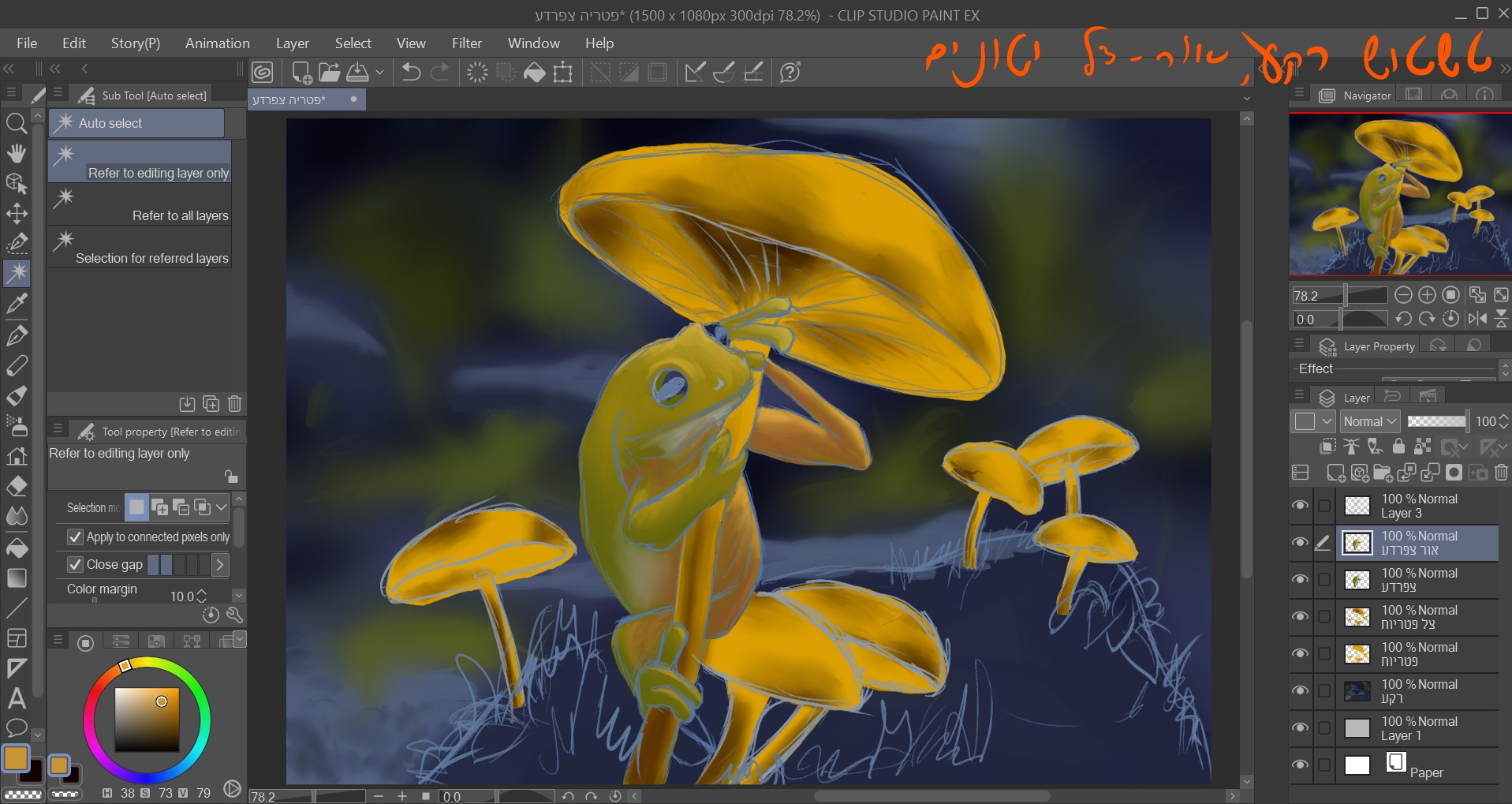Open the Filter menu
Image resolution: width=1512 pixels, height=804 pixels.
point(466,43)
